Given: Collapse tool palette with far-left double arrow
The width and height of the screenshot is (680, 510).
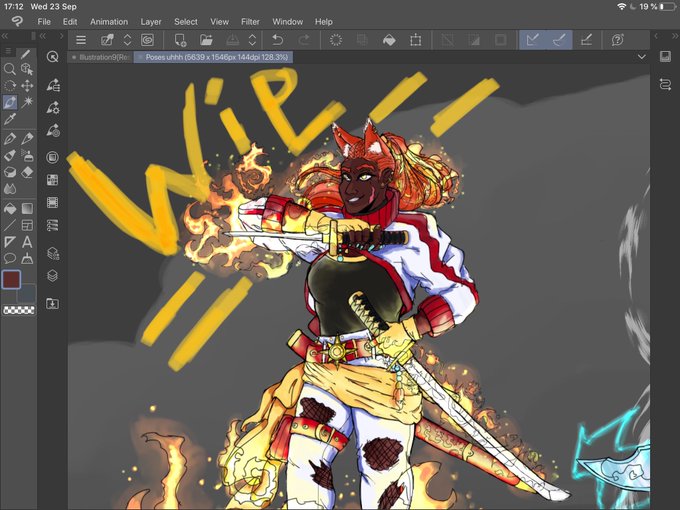Looking at the screenshot, I should [5, 36].
